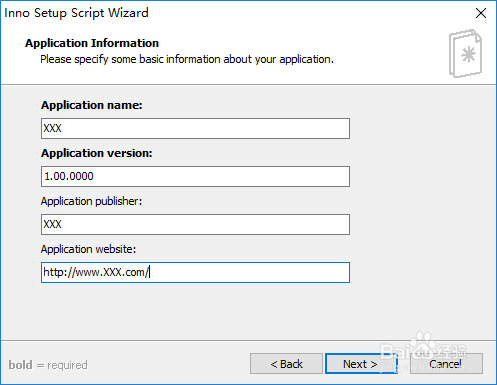Viewport: 497px width, 385px height.
Task: Click the 'Application name:' label
Action: click(x=92, y=105)
